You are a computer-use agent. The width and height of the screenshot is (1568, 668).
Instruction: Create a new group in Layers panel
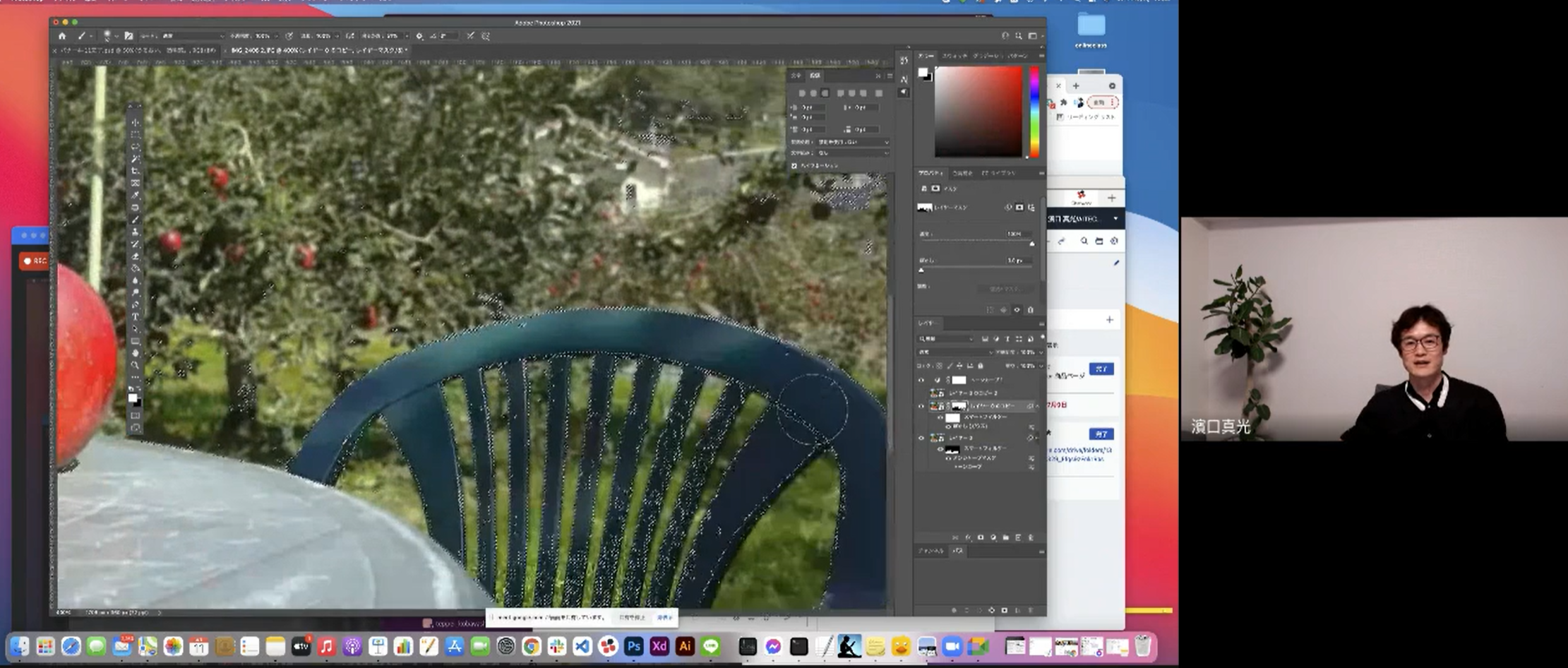[x=1005, y=537]
